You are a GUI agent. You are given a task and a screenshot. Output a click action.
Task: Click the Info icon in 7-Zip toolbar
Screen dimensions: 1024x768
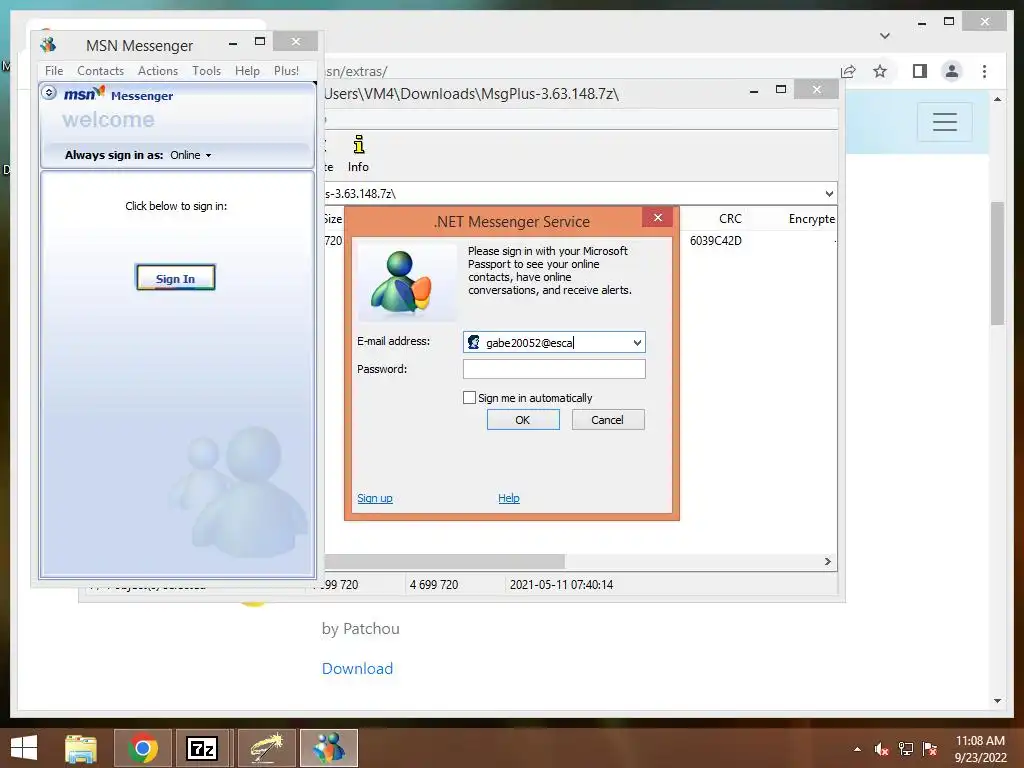pos(358,154)
